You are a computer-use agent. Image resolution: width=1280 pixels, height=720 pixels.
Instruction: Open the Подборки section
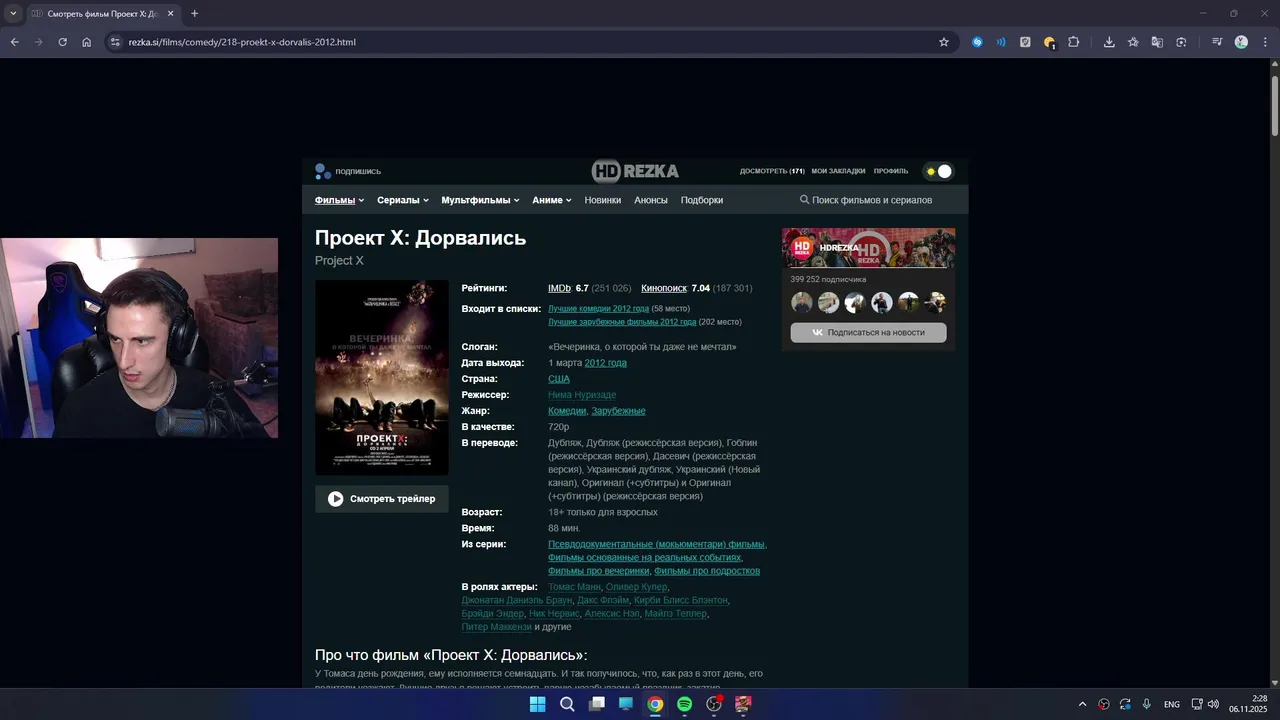click(x=702, y=200)
